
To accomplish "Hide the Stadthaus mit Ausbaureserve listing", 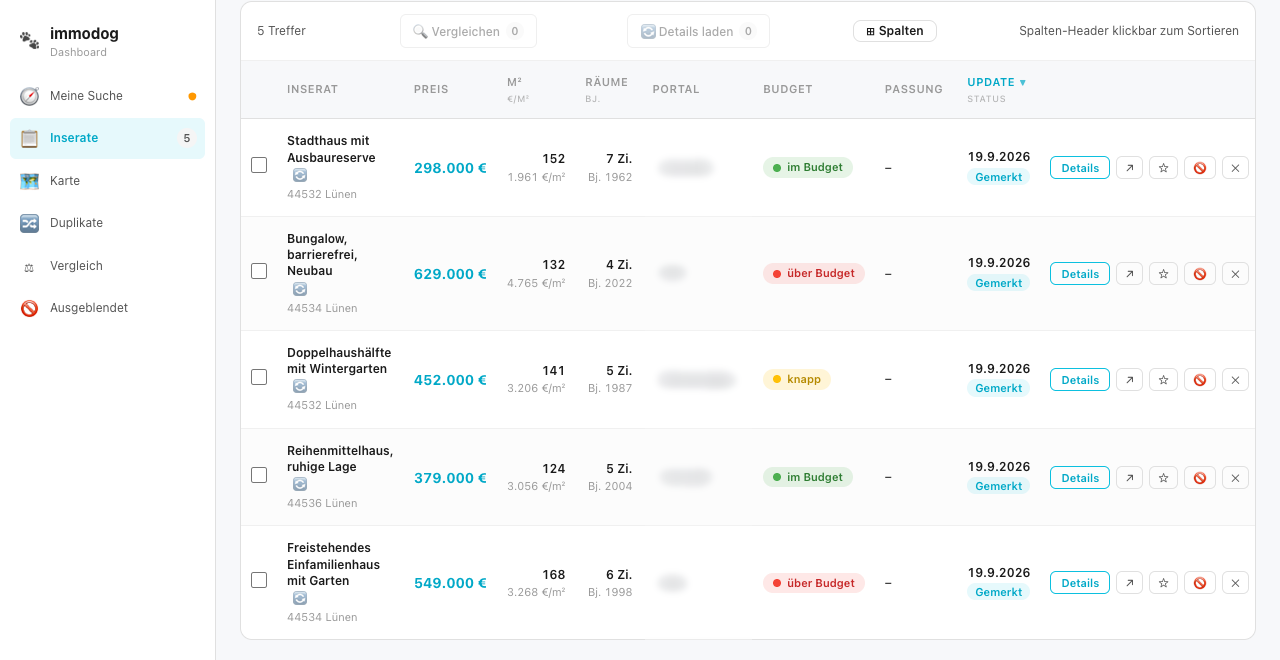I will 1200,168.
